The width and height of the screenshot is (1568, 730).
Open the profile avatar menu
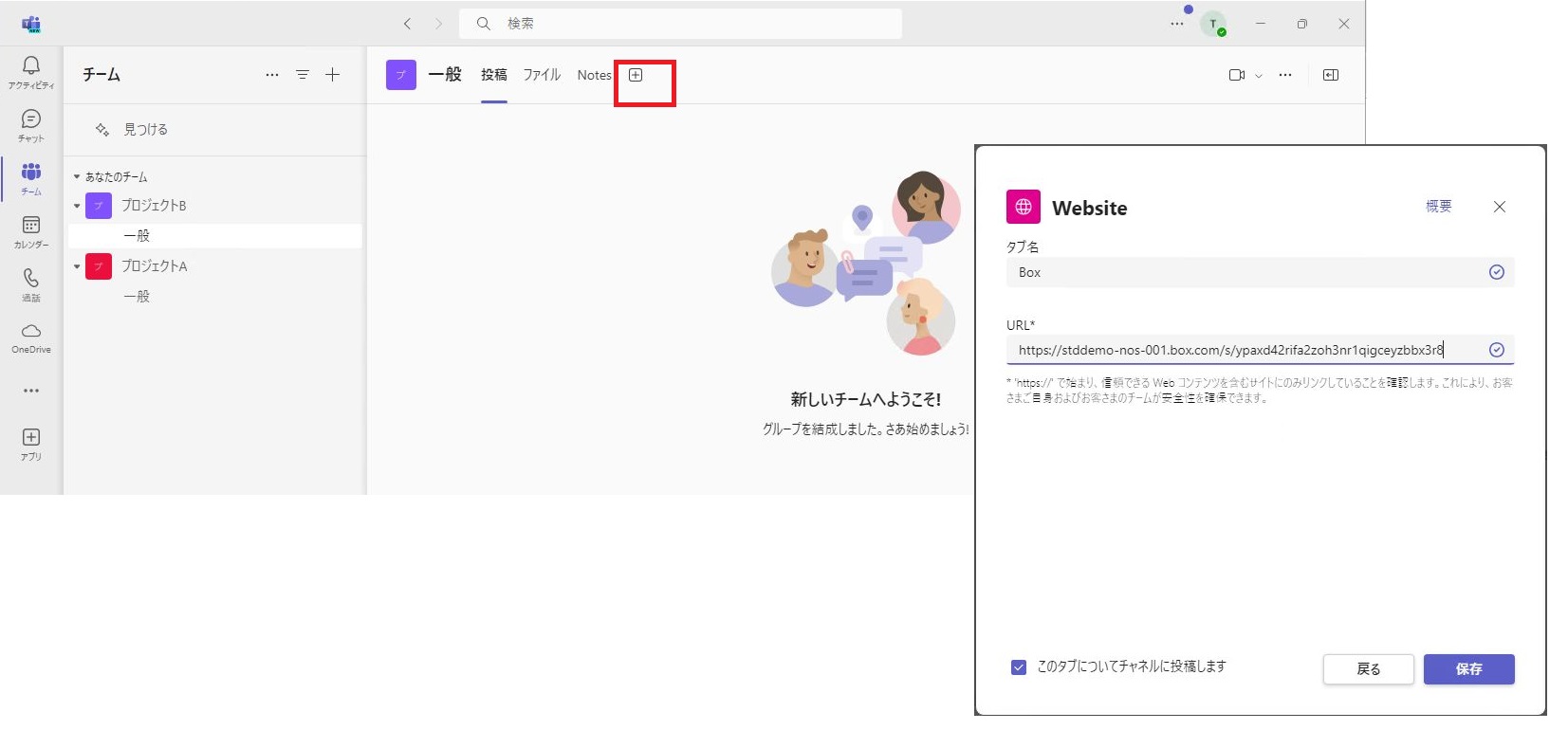[1213, 25]
